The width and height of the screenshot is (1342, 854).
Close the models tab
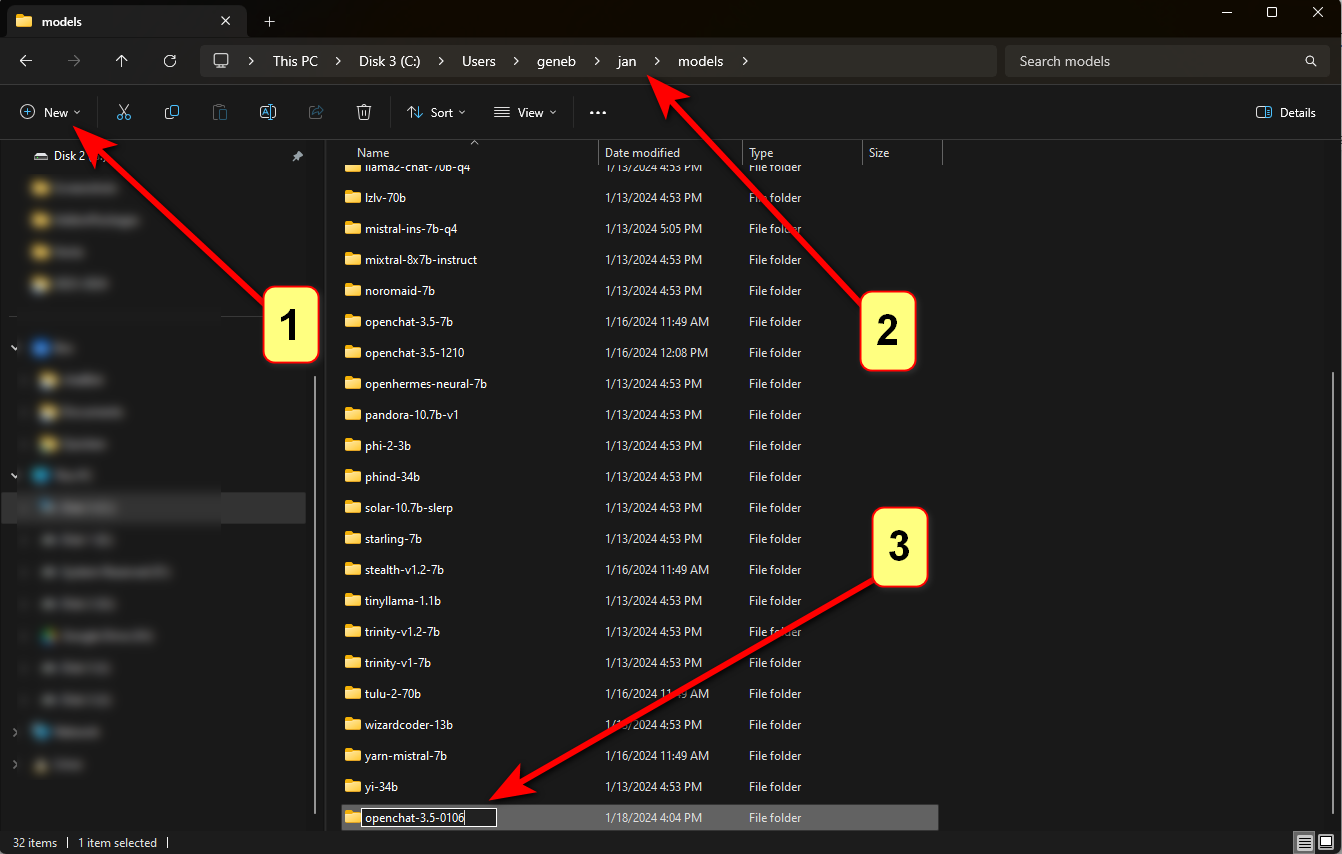(x=227, y=21)
